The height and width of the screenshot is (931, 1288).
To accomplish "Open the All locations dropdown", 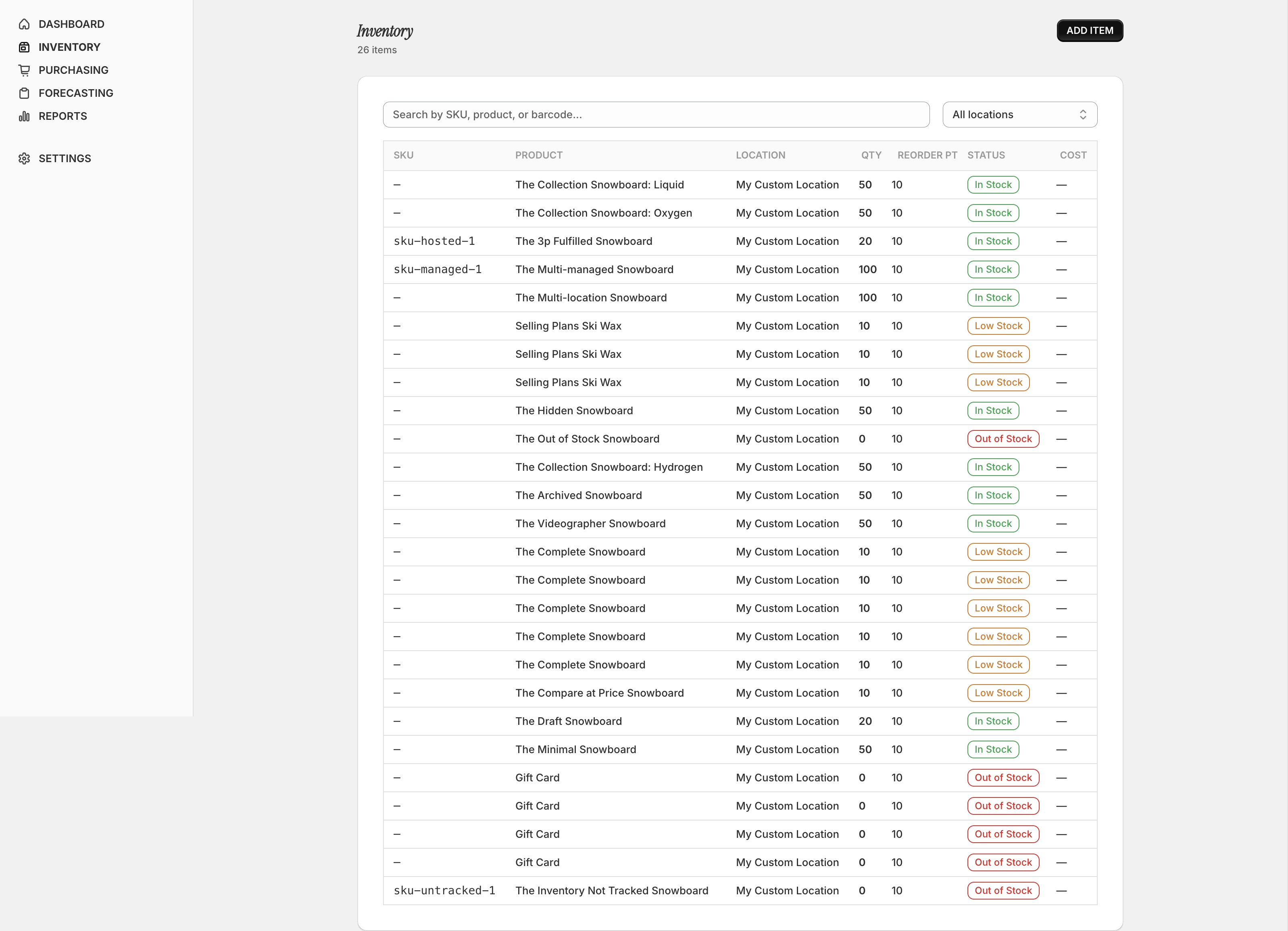I will point(1019,115).
